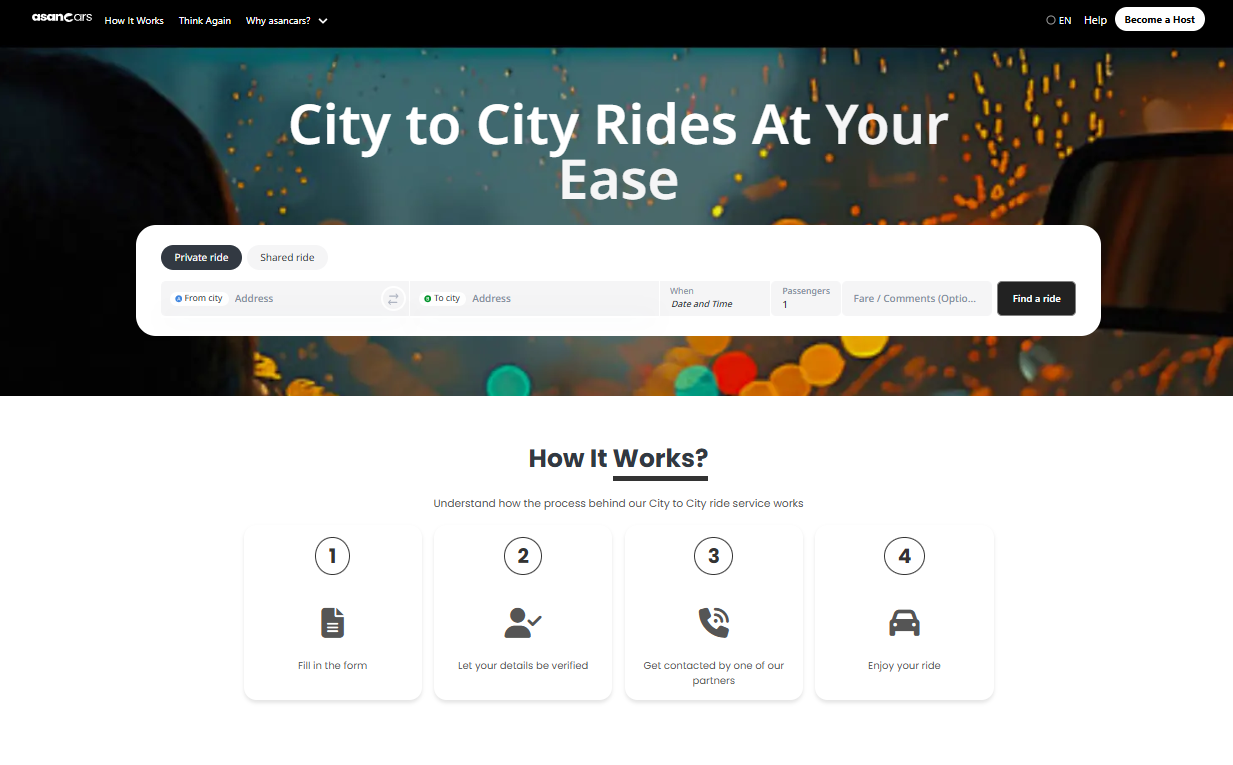Click the phone call icon in step 3
The height and width of the screenshot is (765, 1233).
(x=713, y=623)
